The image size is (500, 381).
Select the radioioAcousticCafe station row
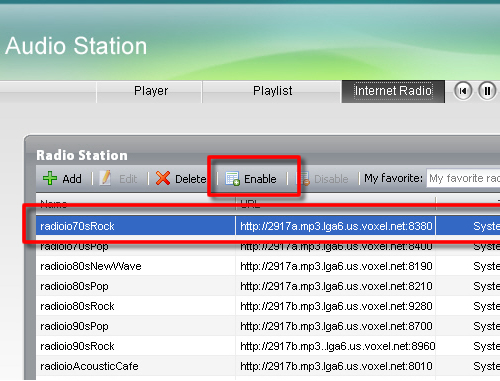pos(268,366)
